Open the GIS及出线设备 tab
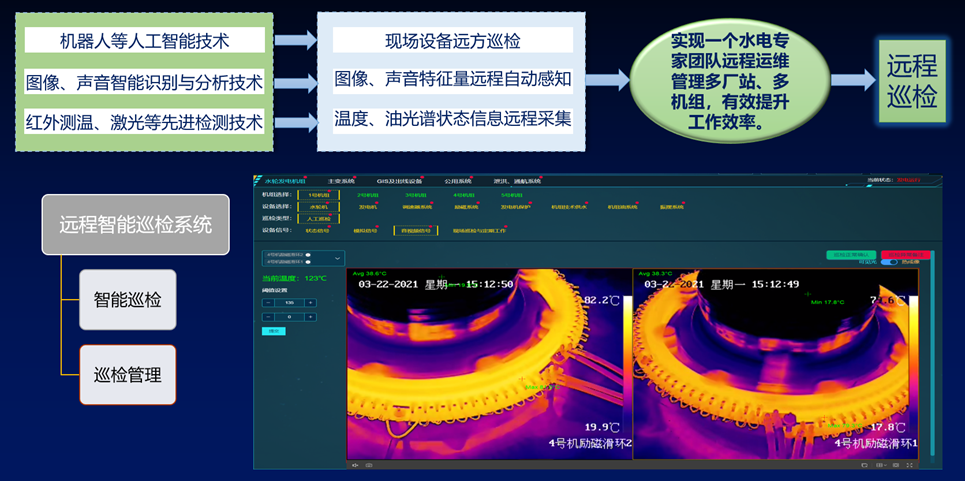The height and width of the screenshot is (481, 965). pos(399,181)
